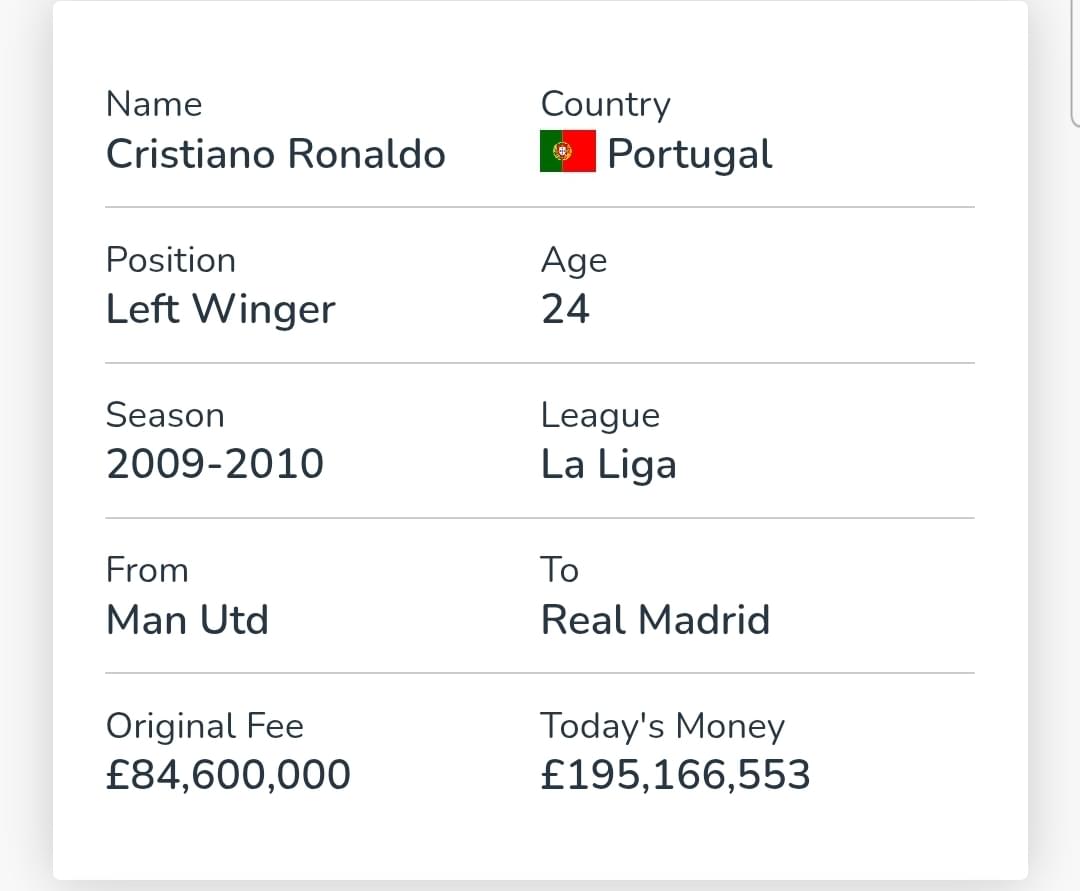Viewport: 1080px width, 891px height.
Task: Click the La Liga league value
Action: click(x=609, y=465)
